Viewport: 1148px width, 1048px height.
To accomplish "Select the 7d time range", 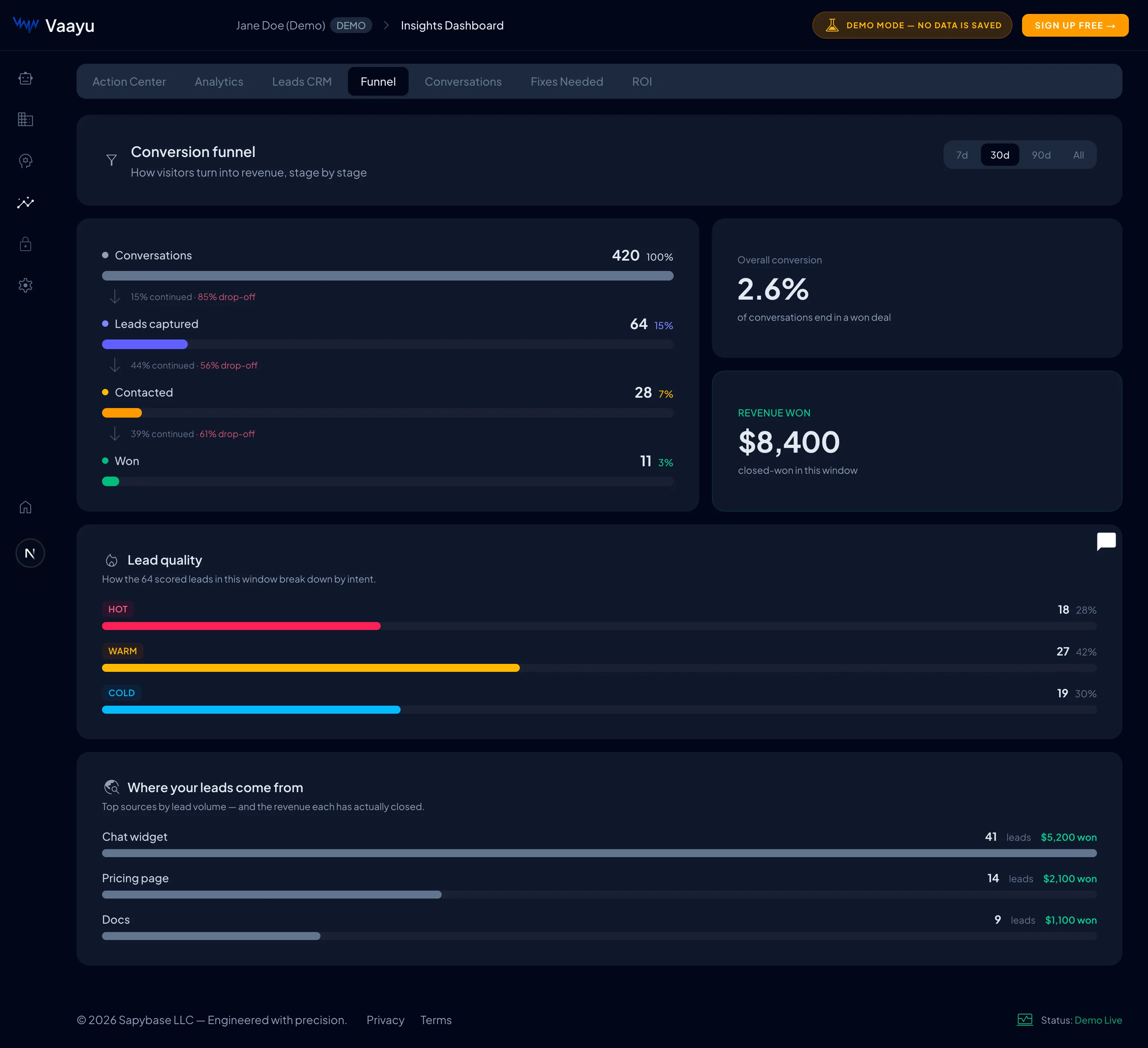I will point(962,155).
